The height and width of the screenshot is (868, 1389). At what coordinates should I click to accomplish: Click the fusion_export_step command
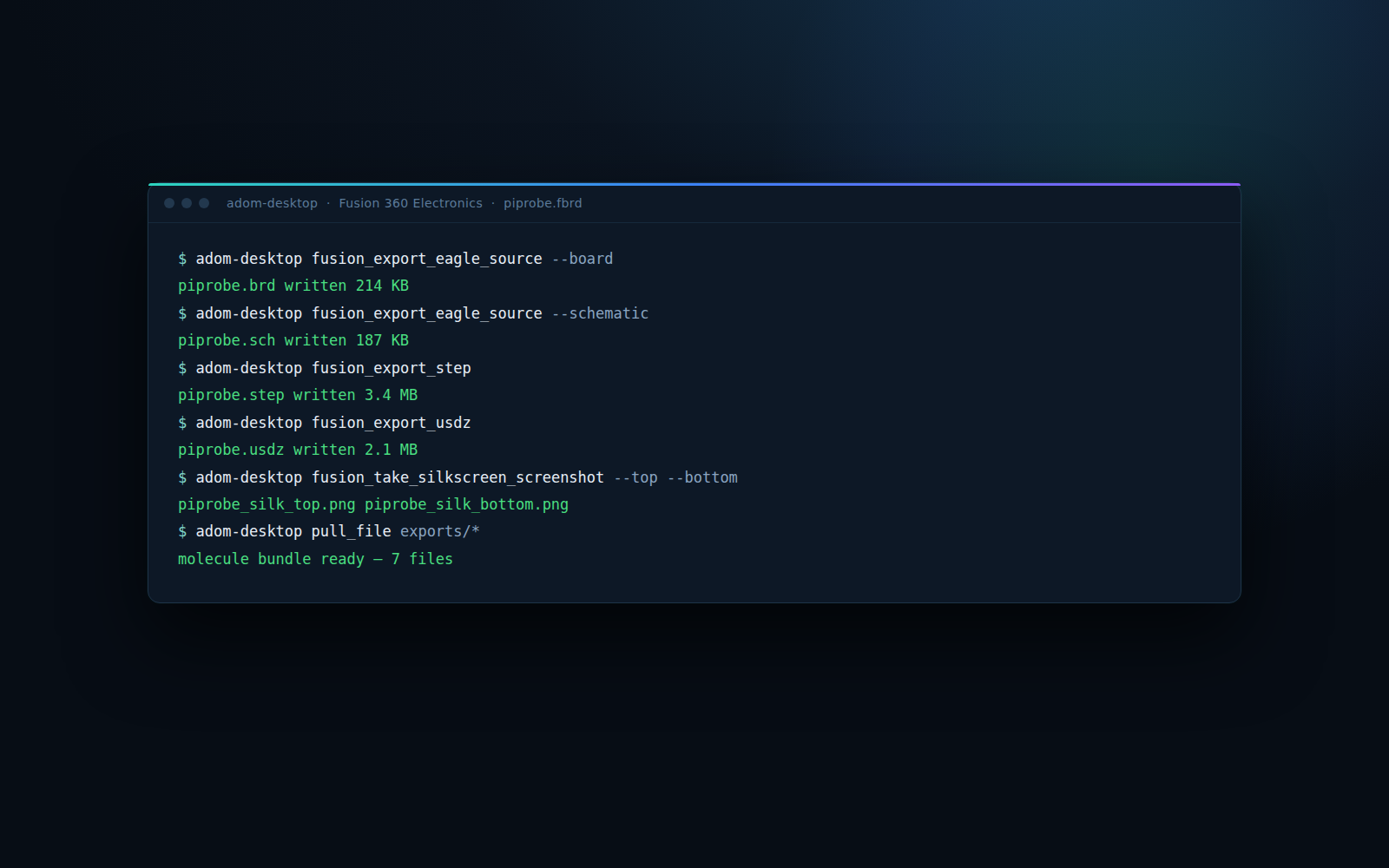[392, 368]
